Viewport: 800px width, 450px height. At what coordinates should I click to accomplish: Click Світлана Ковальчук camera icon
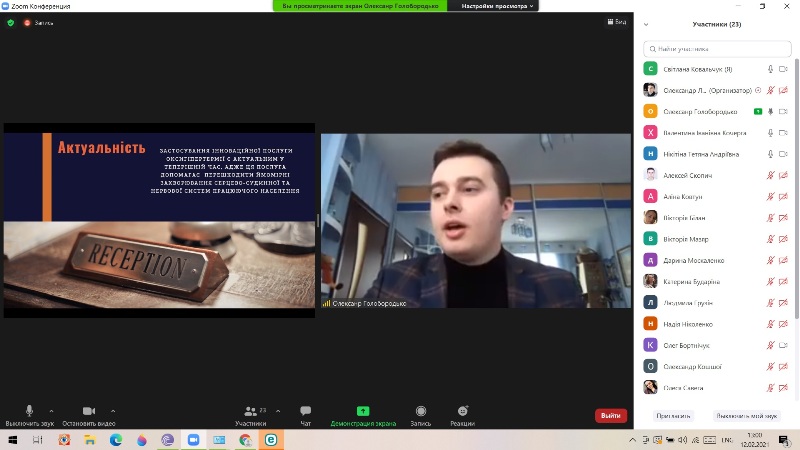coord(783,69)
